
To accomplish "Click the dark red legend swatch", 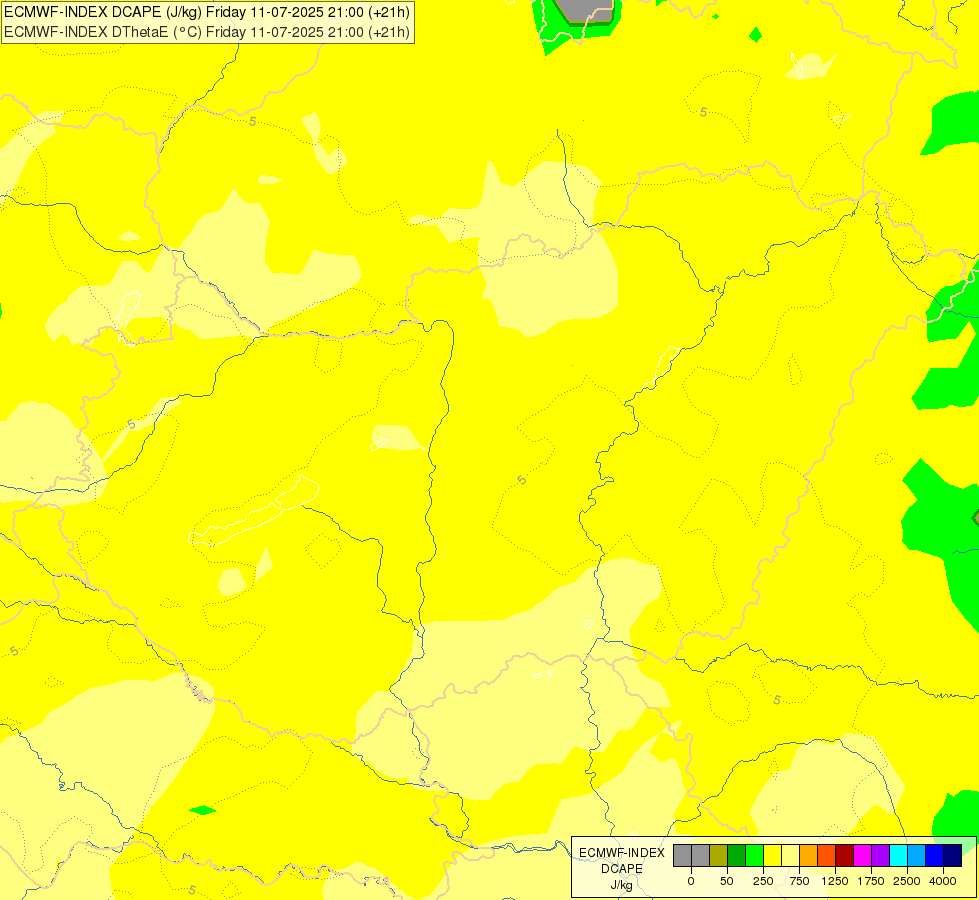I will pyautogui.click(x=845, y=855).
